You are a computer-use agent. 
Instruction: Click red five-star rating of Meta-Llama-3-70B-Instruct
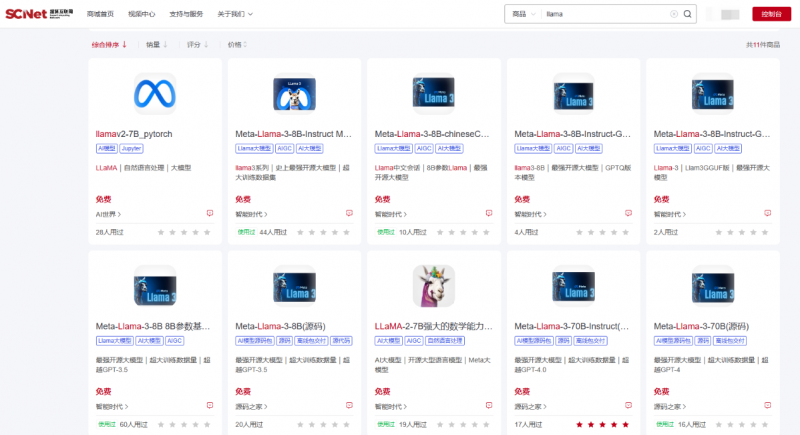coord(602,425)
